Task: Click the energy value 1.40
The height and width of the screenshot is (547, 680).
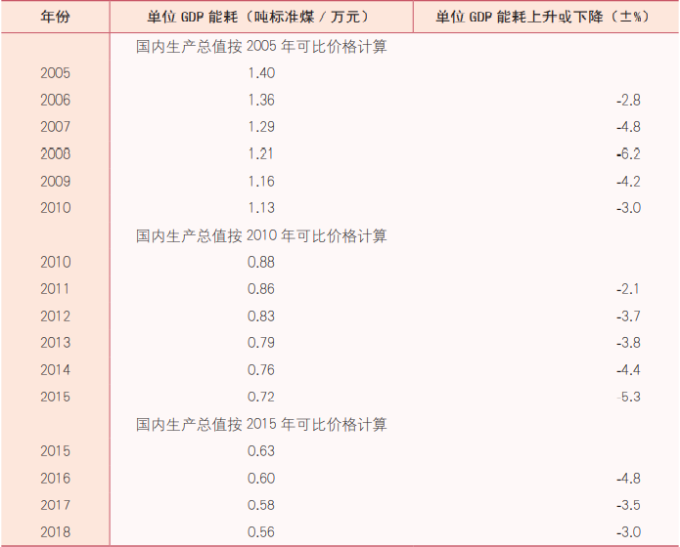Action: click(260, 73)
